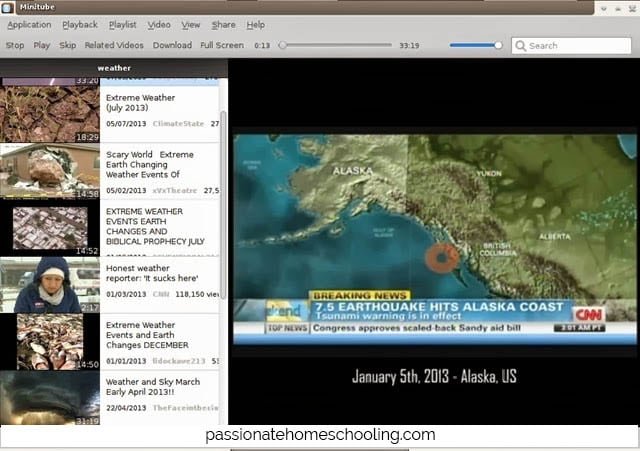Open the Playback menu
640x451 pixels.
[x=80, y=25]
